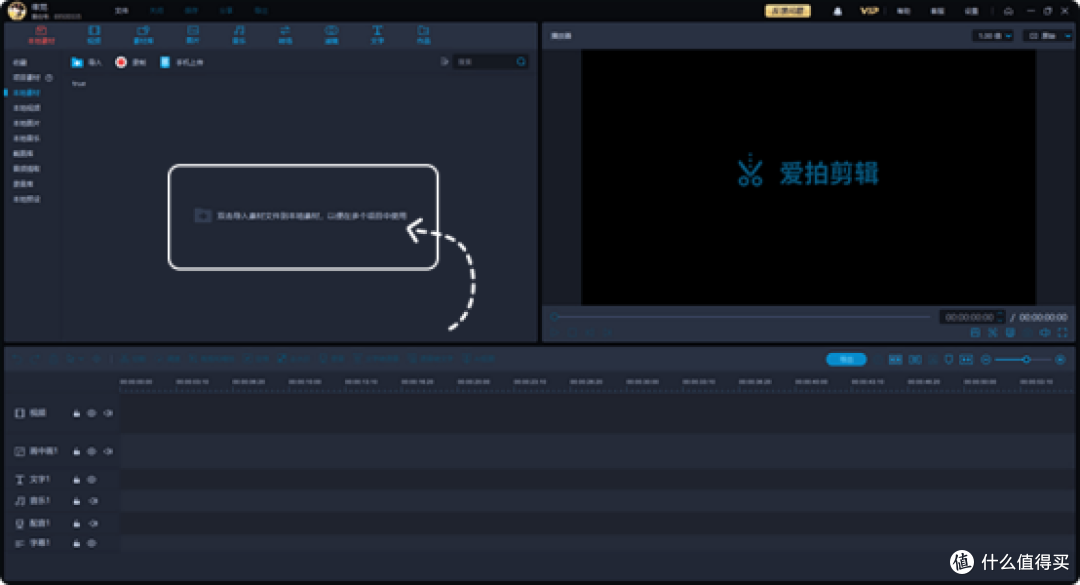Image resolution: width=1080 pixels, height=585 pixels.
Task: Click the zoom-in plus icon on timeline
Action: pyautogui.click(x=1061, y=360)
